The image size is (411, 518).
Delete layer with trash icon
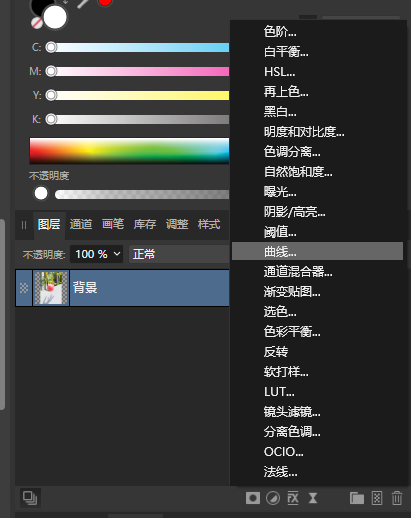pyautogui.click(x=397, y=498)
